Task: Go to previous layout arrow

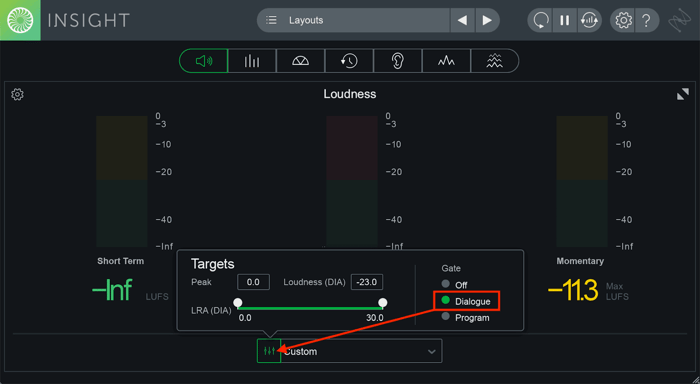Action: [x=462, y=20]
